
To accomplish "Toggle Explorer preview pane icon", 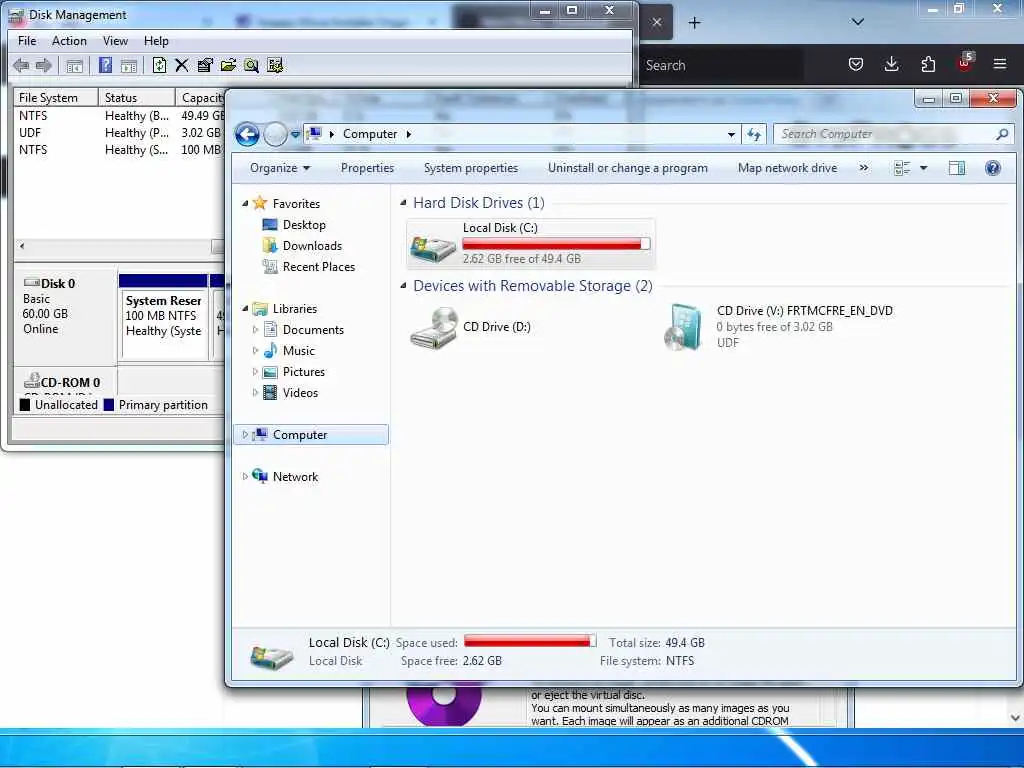I will [x=957, y=168].
